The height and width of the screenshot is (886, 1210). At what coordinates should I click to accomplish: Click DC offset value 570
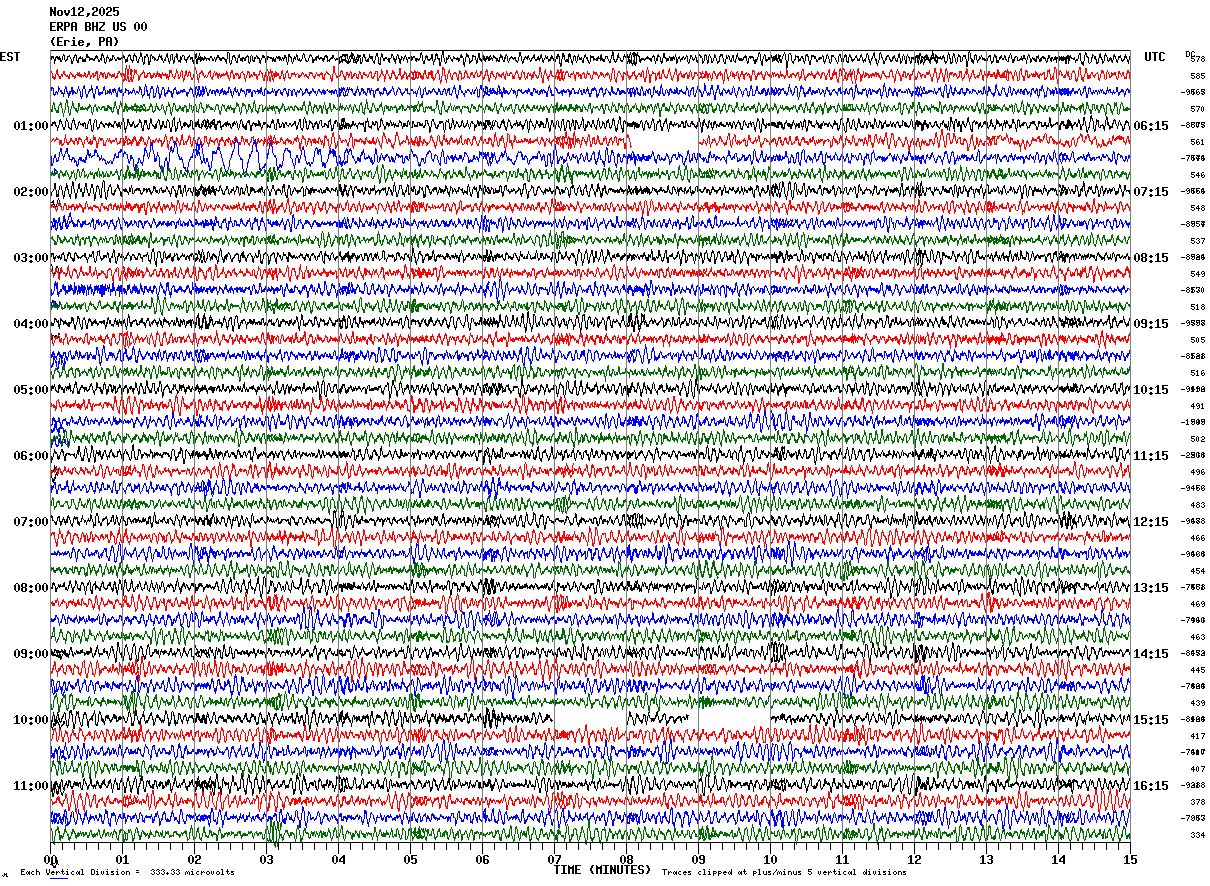1197,109
